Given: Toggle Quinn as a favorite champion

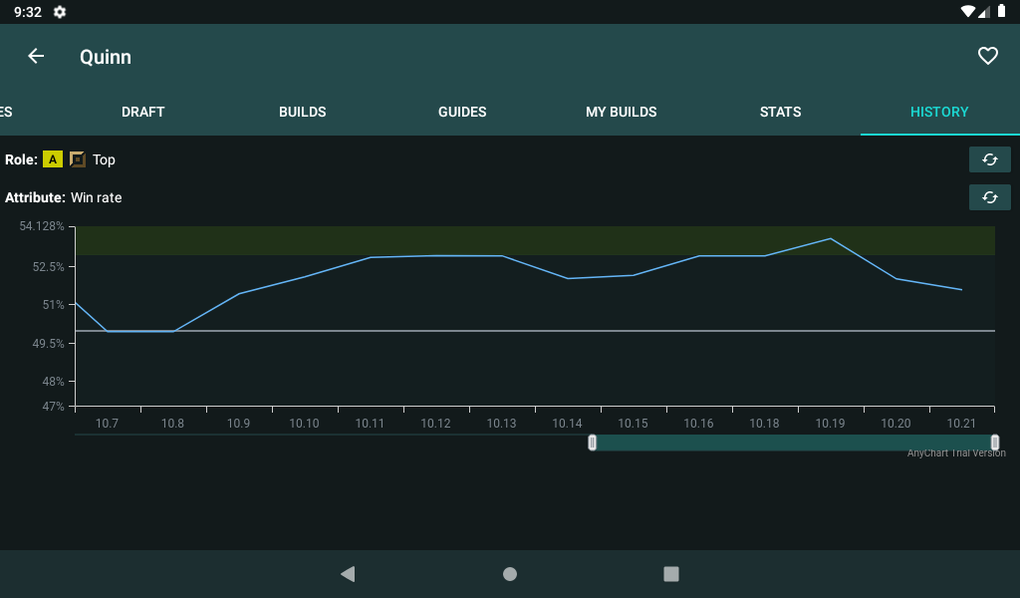Looking at the screenshot, I should pos(988,56).
